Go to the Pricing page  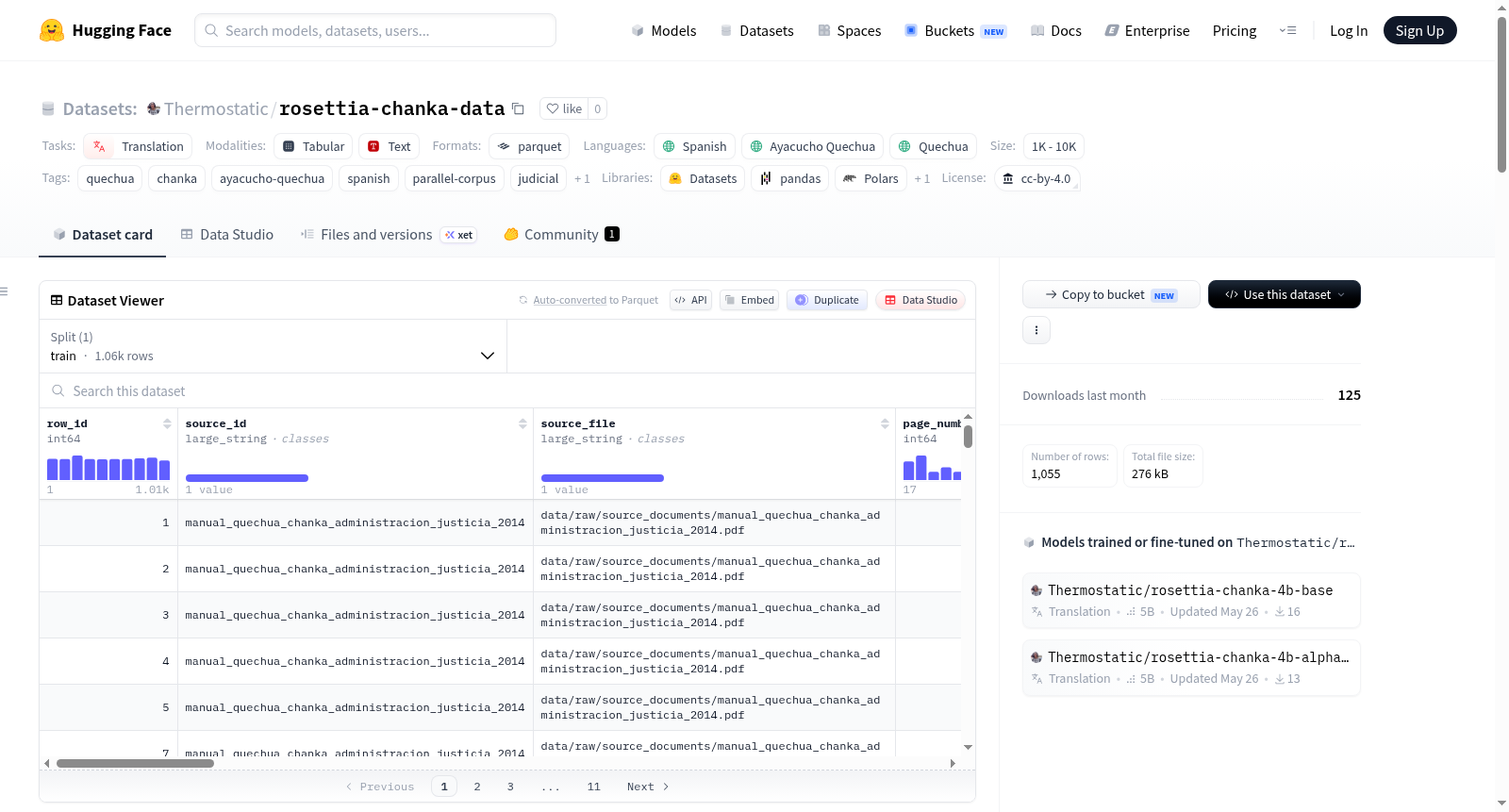click(1235, 31)
